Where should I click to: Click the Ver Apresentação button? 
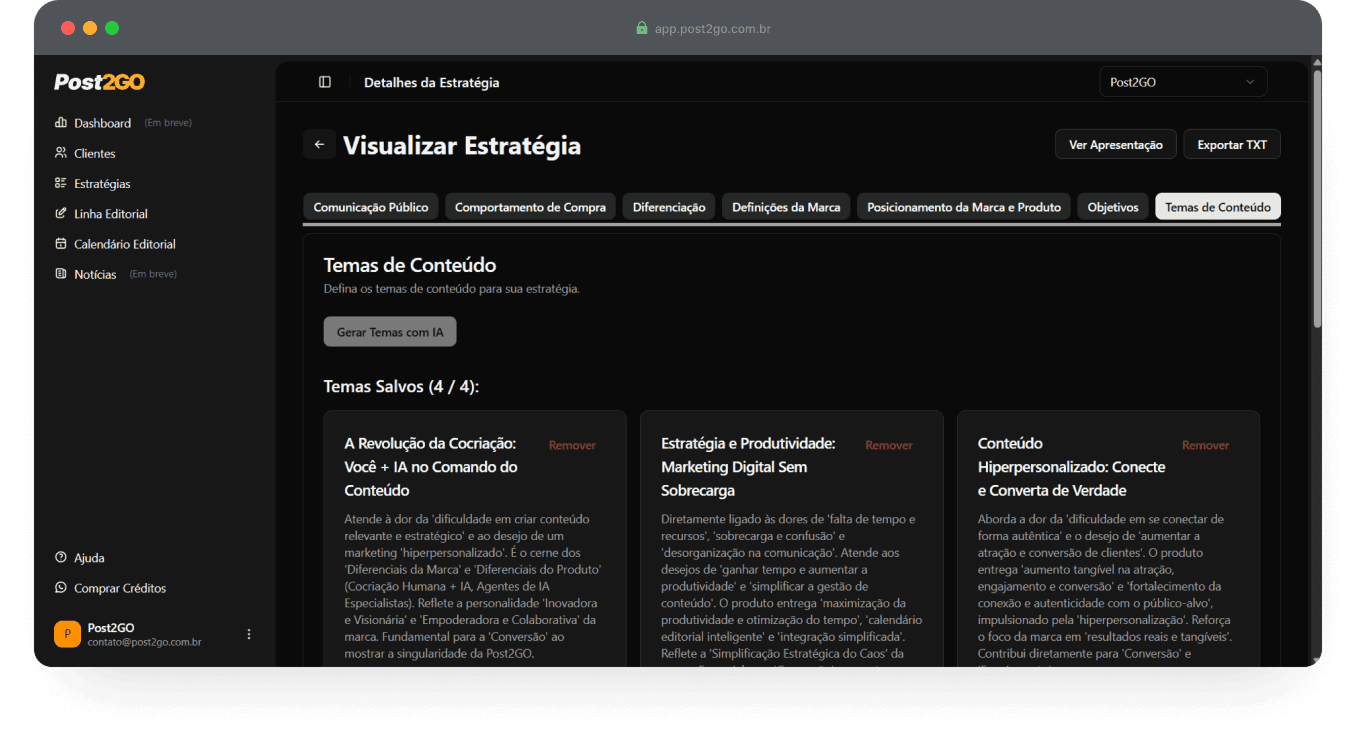pyautogui.click(x=1115, y=143)
